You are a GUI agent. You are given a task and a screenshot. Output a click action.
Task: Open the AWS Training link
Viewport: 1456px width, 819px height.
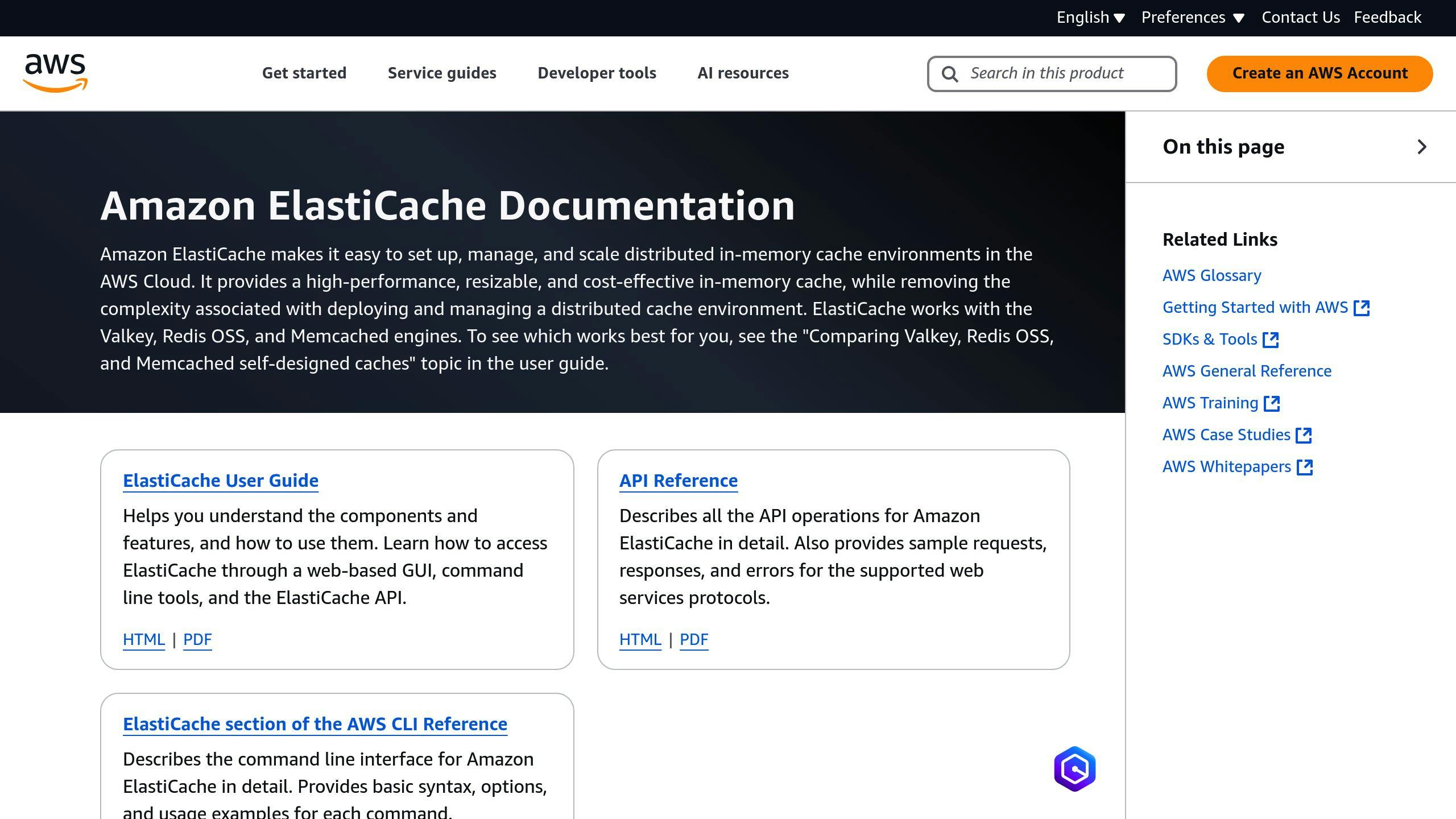[x=1210, y=403]
